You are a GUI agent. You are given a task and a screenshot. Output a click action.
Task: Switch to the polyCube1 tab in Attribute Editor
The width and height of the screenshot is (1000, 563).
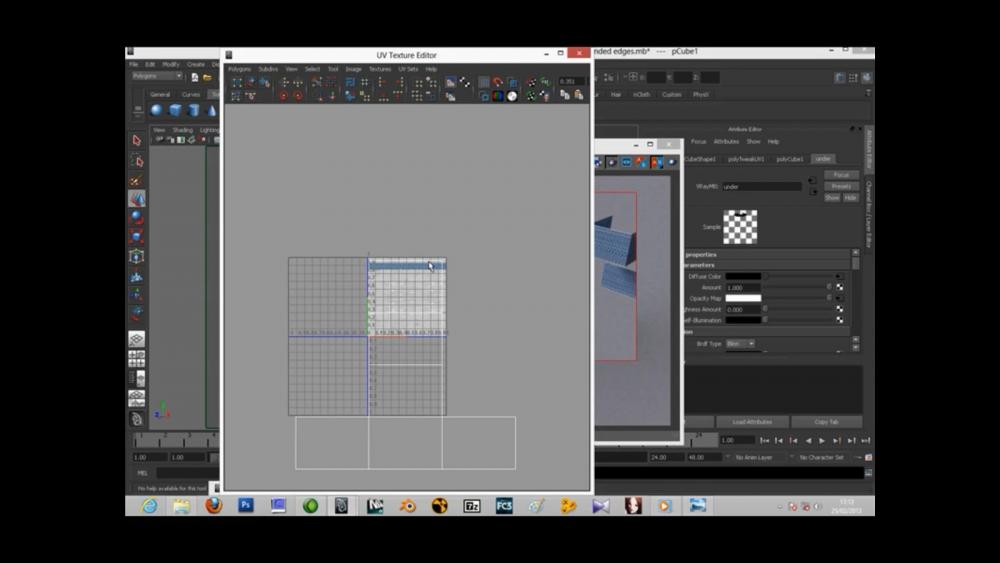[790, 159]
